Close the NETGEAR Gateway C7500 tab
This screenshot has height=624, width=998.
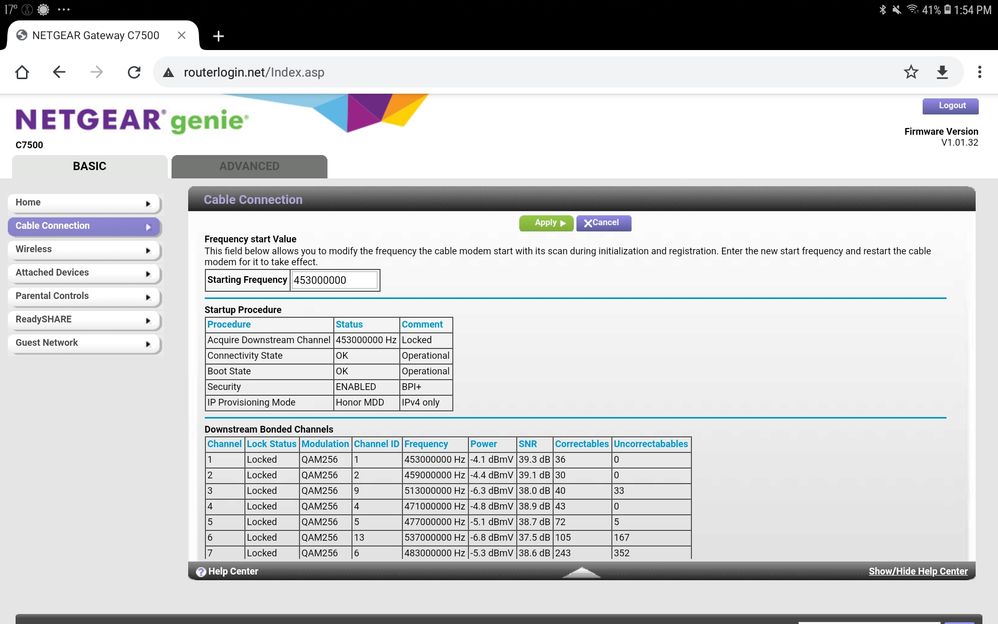[182, 36]
